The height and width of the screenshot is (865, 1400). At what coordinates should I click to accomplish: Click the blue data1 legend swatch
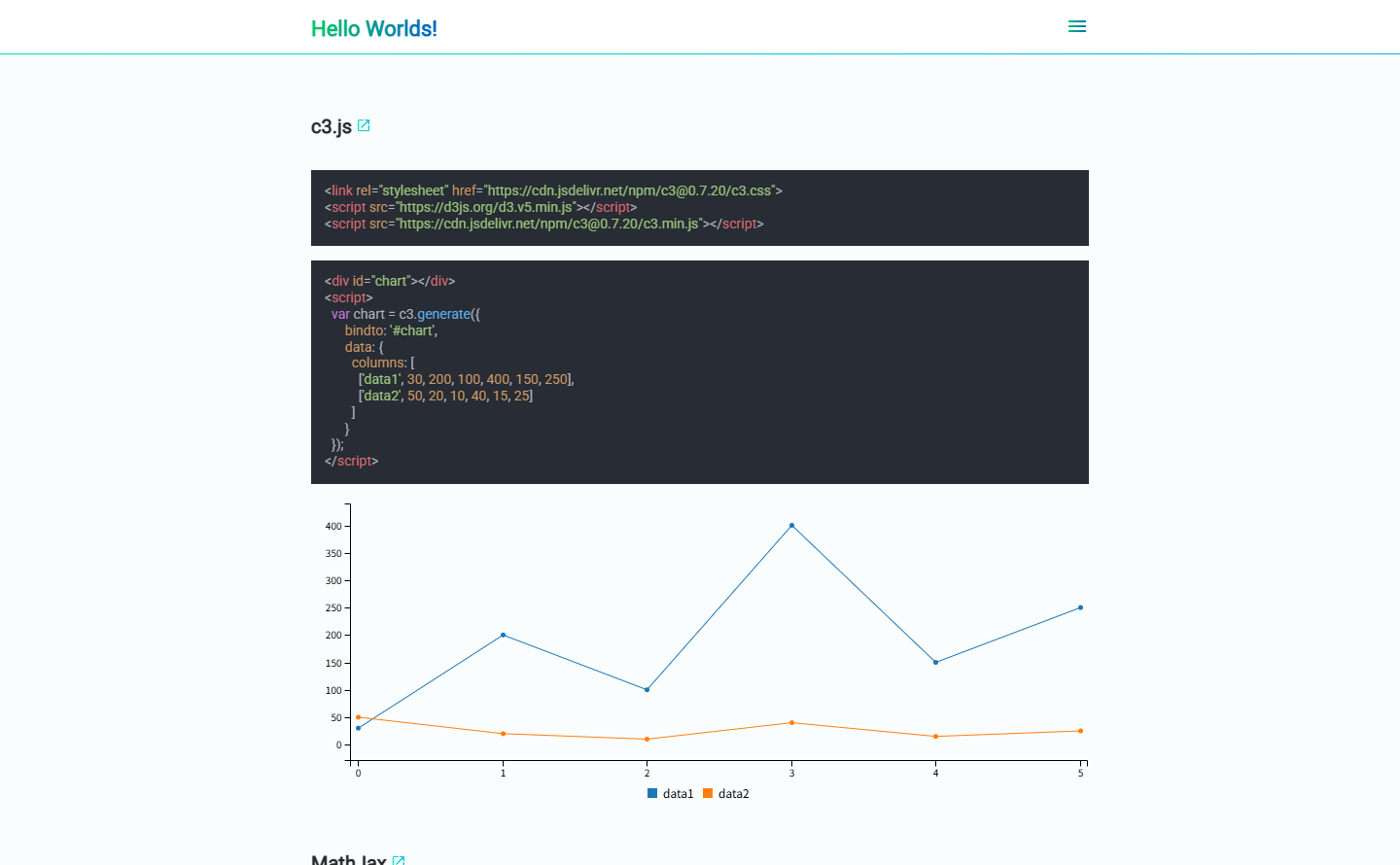click(x=652, y=794)
